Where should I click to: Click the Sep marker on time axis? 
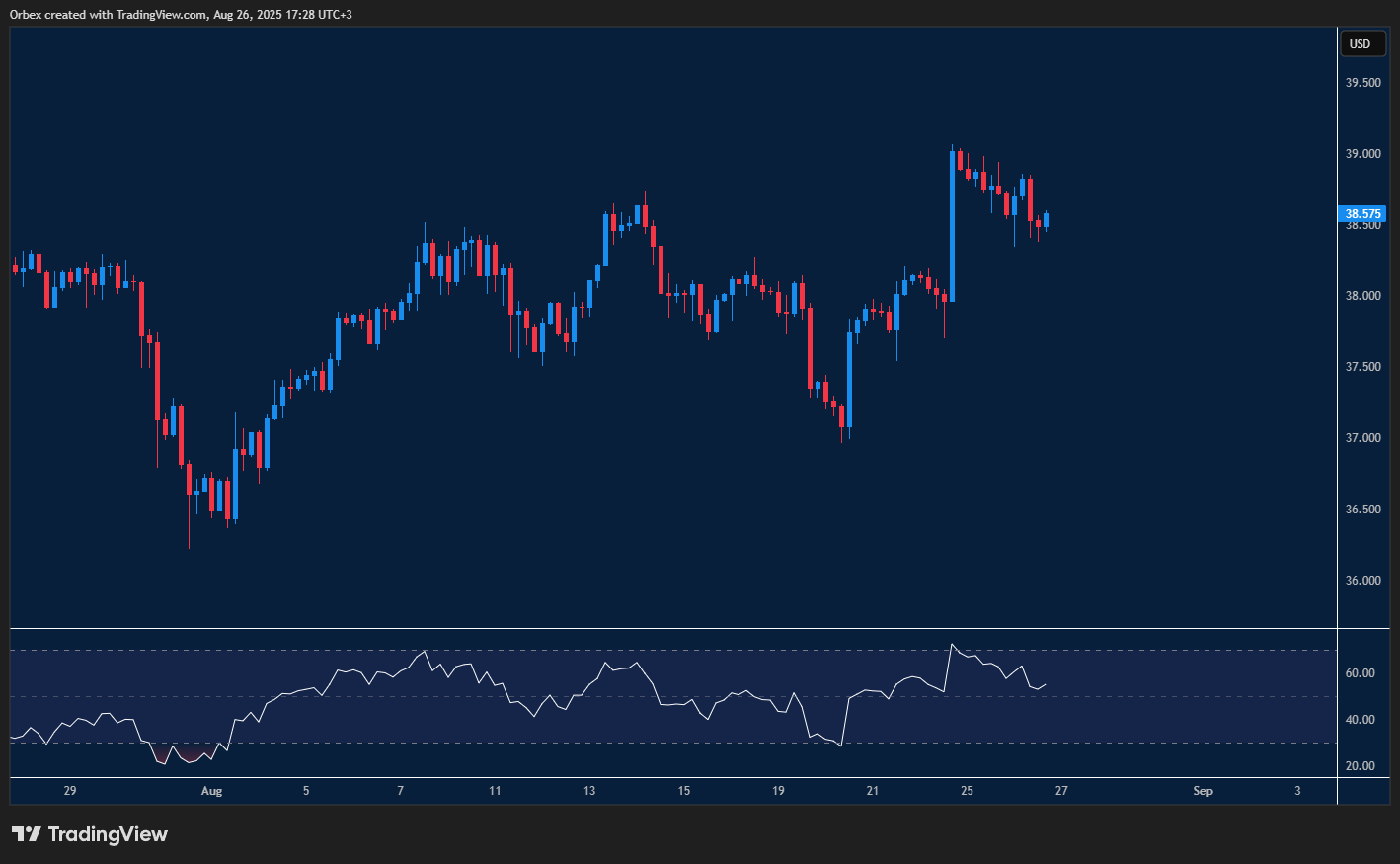click(x=1203, y=791)
